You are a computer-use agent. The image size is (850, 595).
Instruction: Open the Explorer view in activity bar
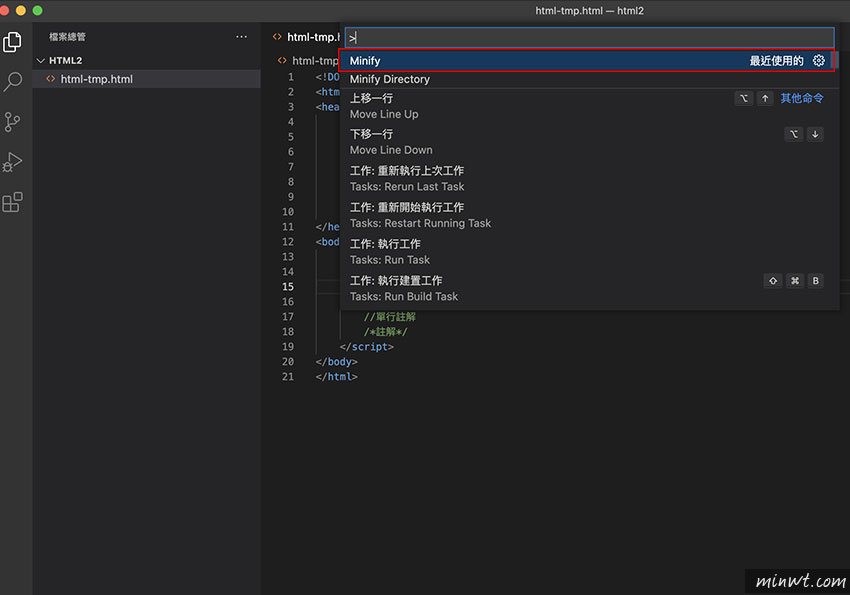pyautogui.click(x=12, y=42)
